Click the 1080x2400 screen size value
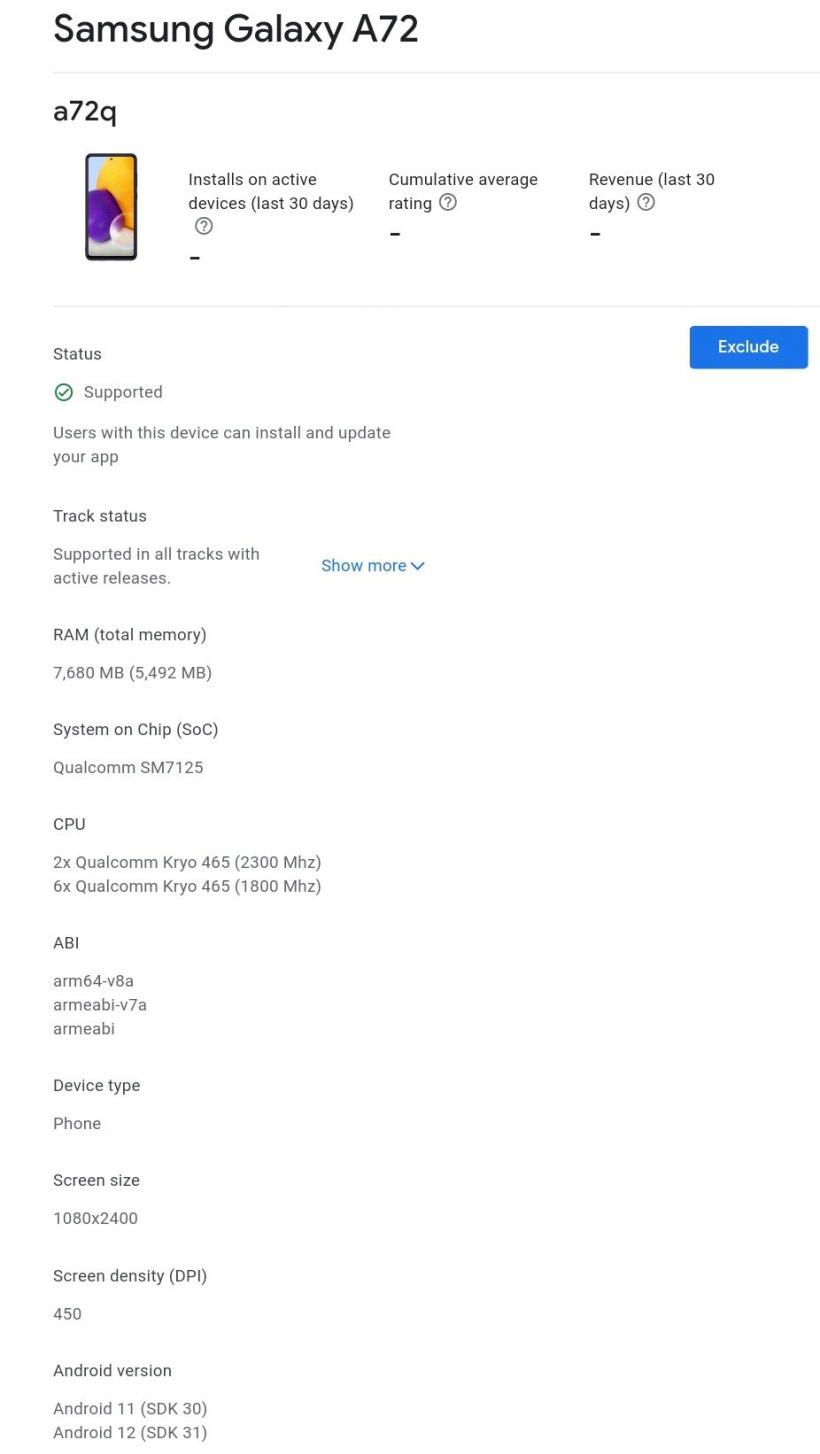This screenshot has height=1454, width=820. click(x=95, y=1218)
